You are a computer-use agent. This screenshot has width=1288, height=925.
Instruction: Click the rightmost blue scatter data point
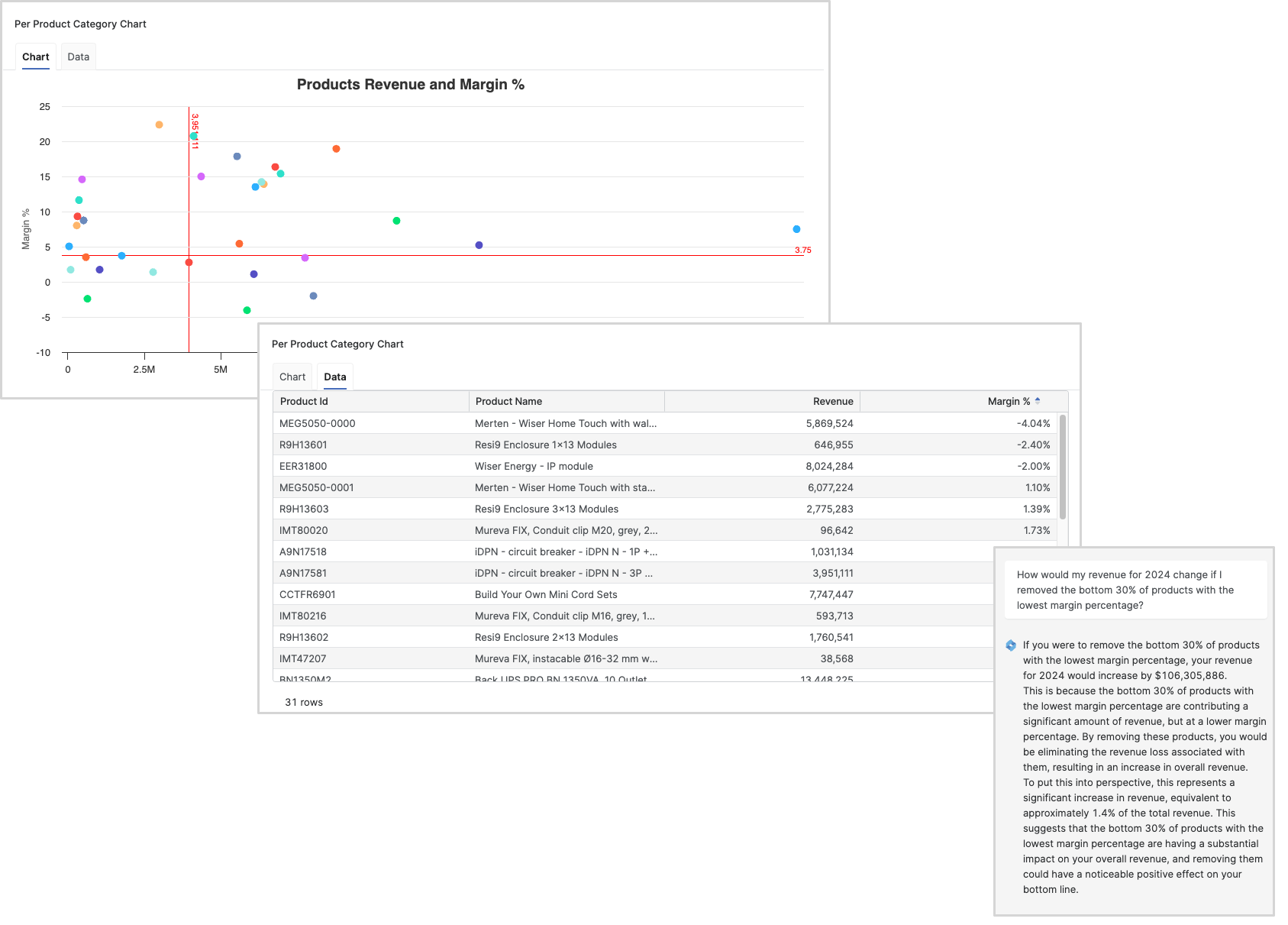796,229
